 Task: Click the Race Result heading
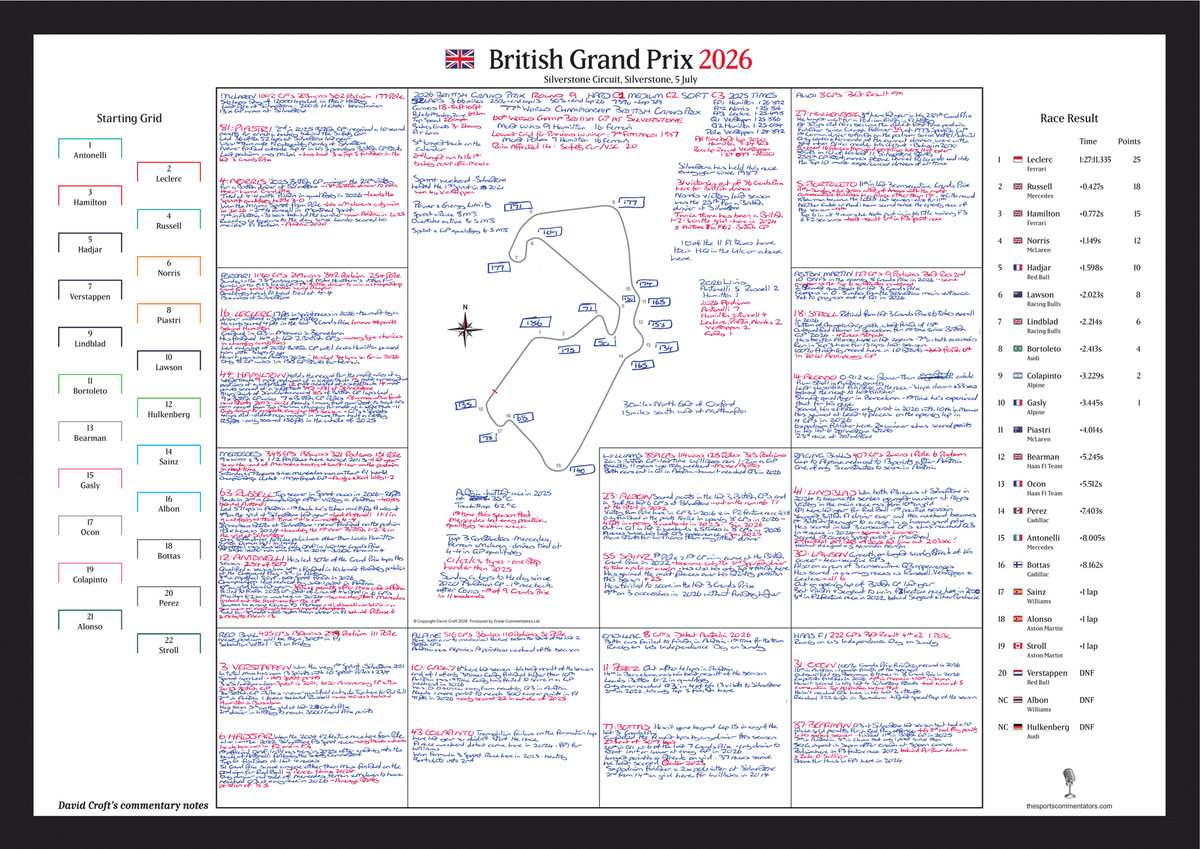1069,118
